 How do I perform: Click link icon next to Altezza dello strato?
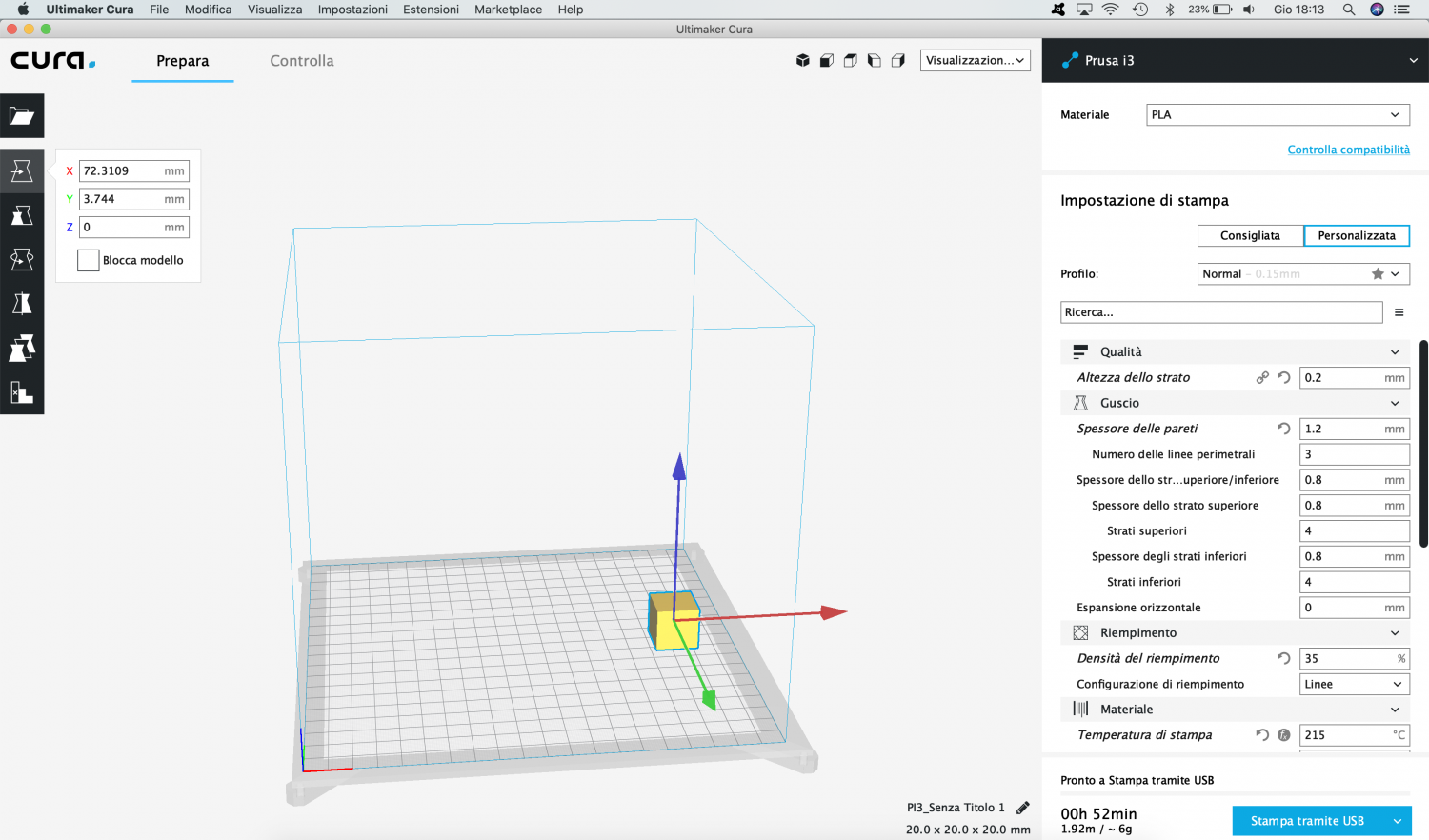tap(1262, 378)
